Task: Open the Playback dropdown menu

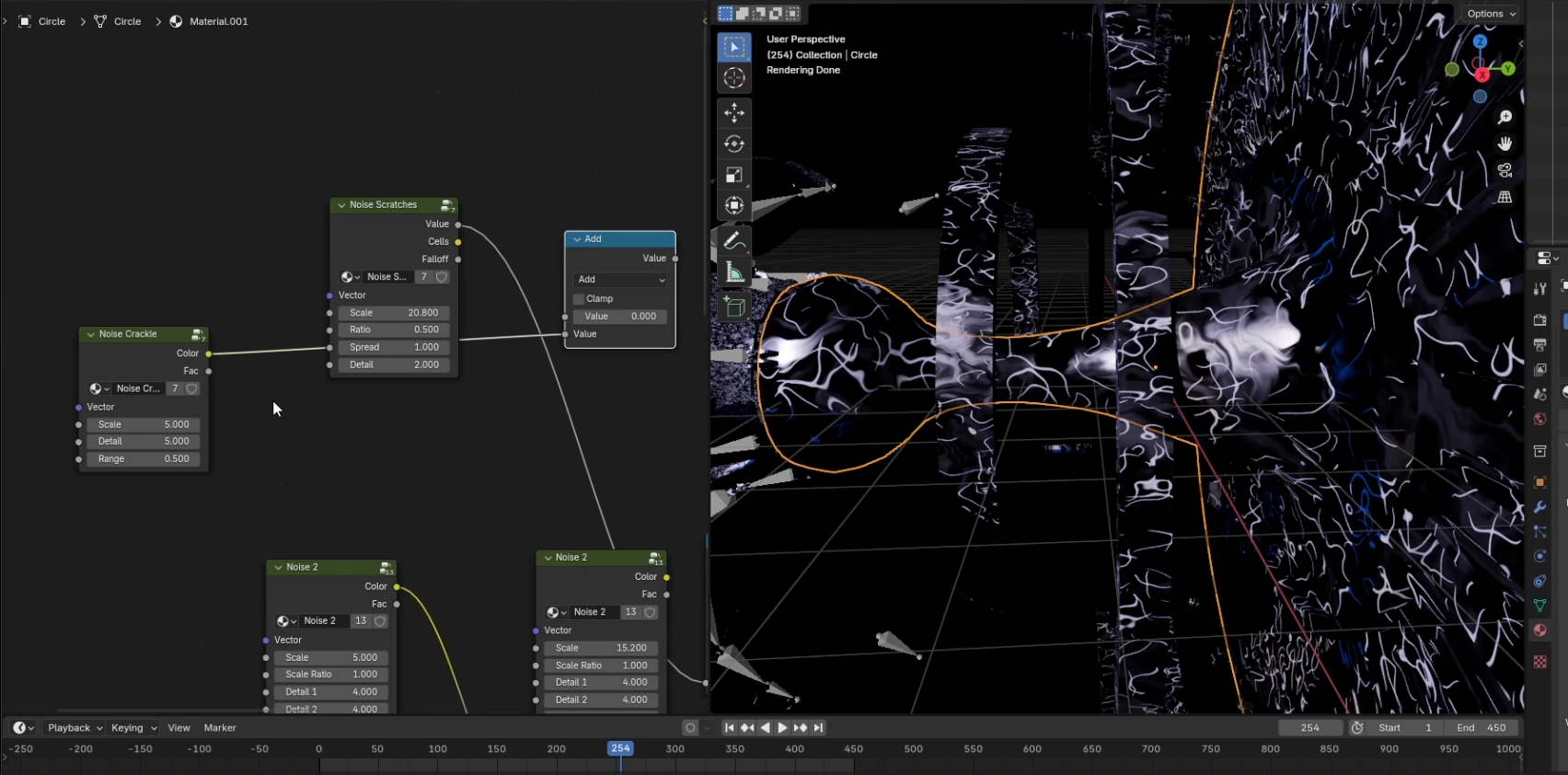Action: click(x=75, y=728)
